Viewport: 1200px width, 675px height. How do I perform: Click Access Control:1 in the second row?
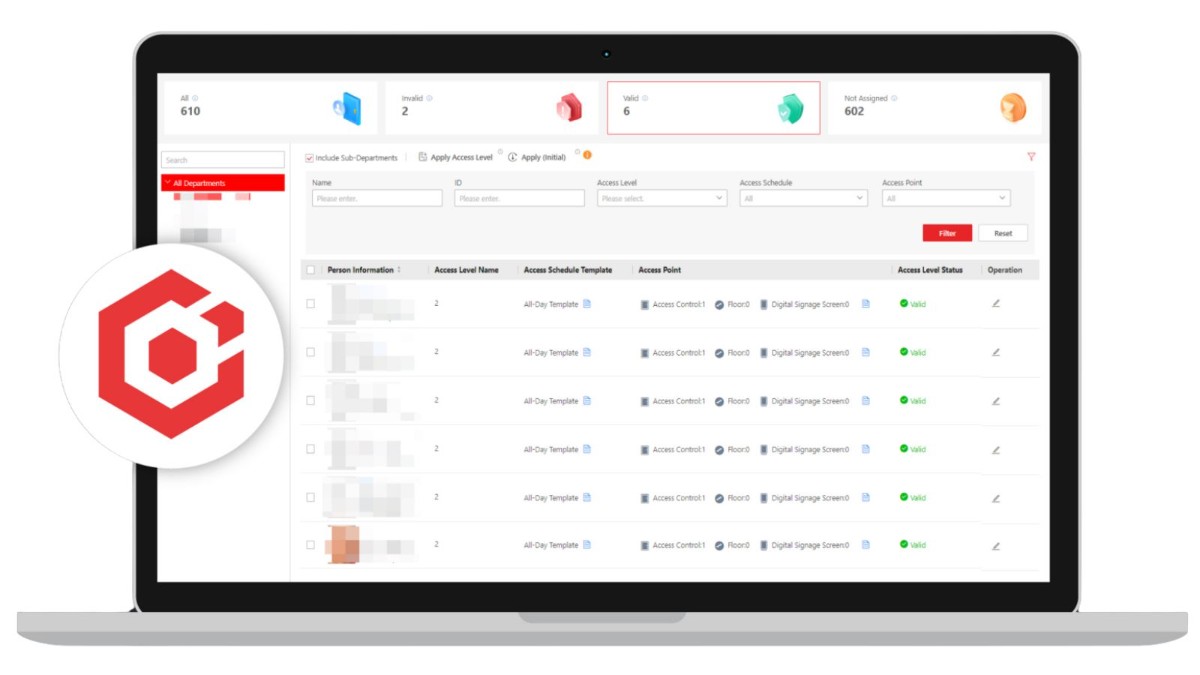click(x=673, y=352)
